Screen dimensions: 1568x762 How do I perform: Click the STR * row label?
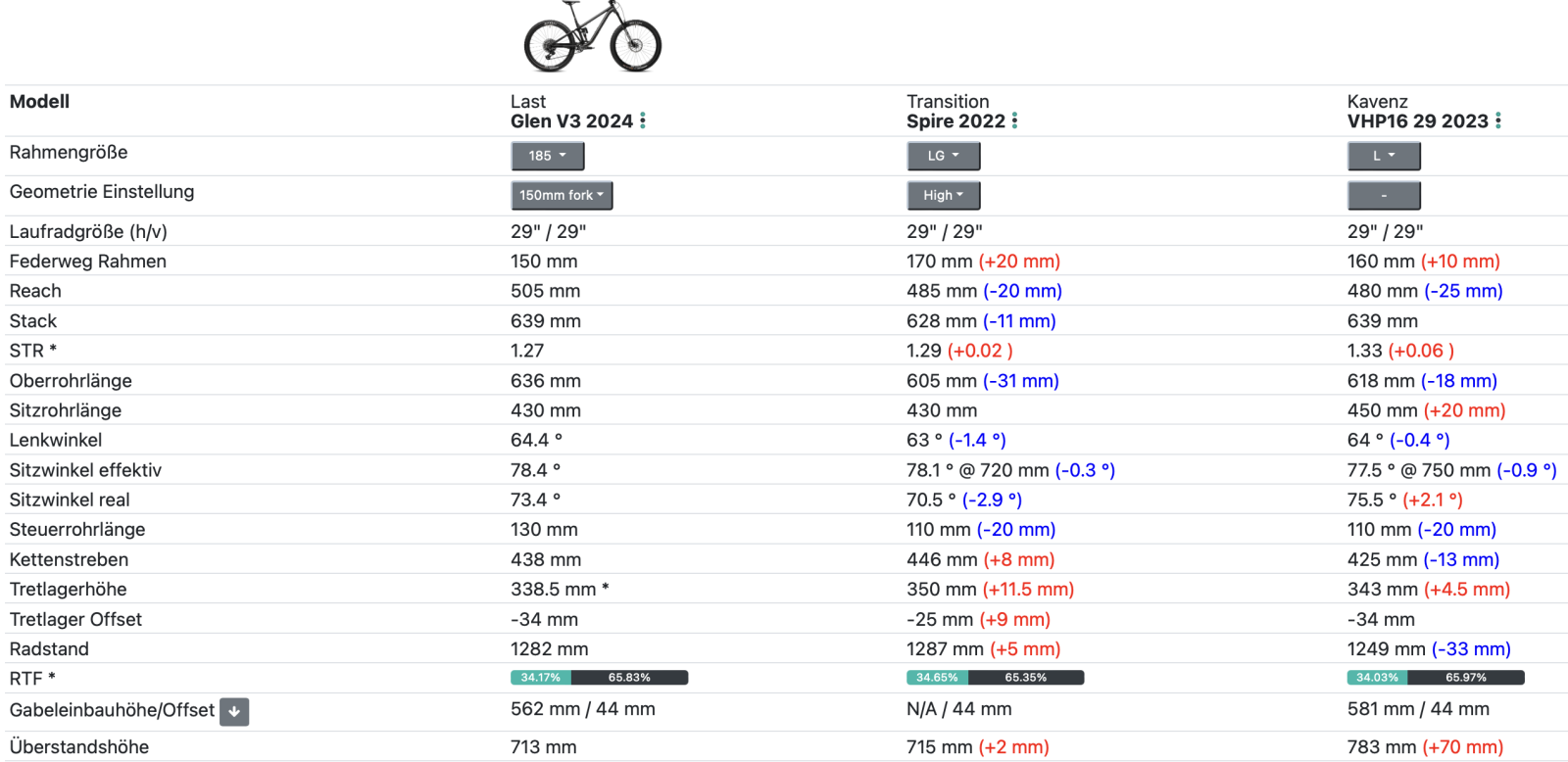point(33,351)
